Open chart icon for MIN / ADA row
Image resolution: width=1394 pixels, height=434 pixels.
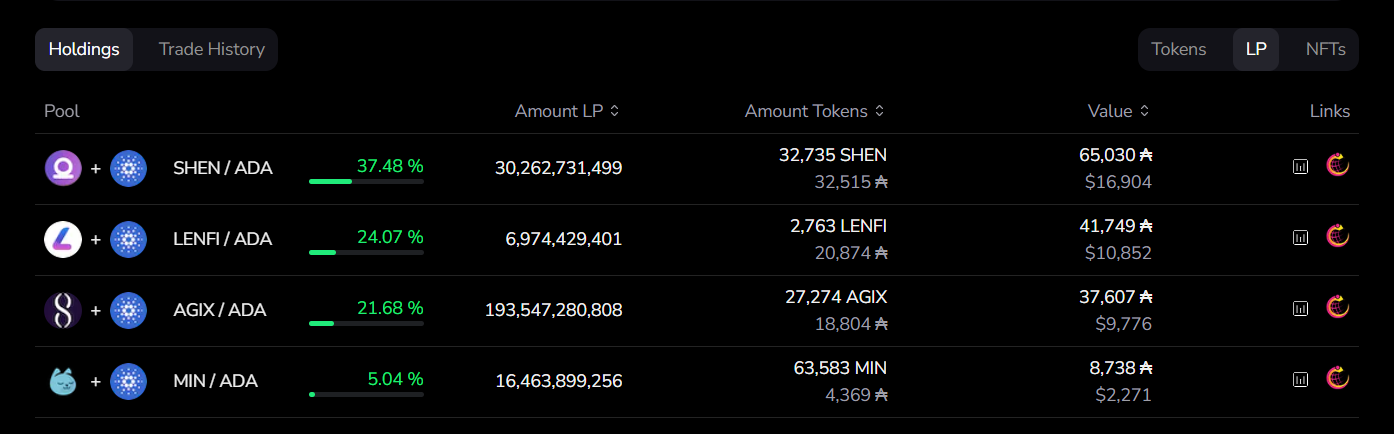1300,379
